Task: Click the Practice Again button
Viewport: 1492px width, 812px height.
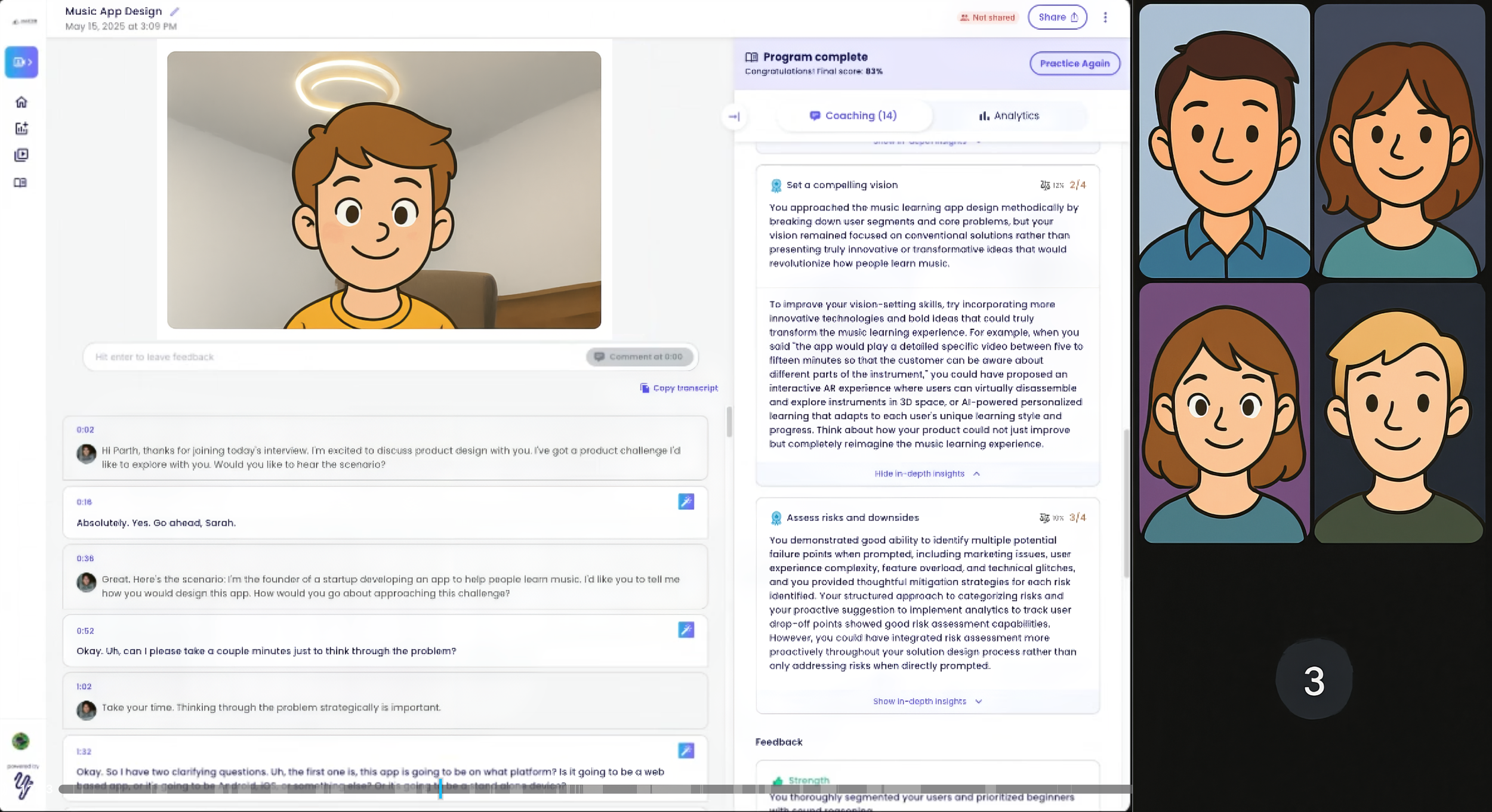Action: (1074, 63)
